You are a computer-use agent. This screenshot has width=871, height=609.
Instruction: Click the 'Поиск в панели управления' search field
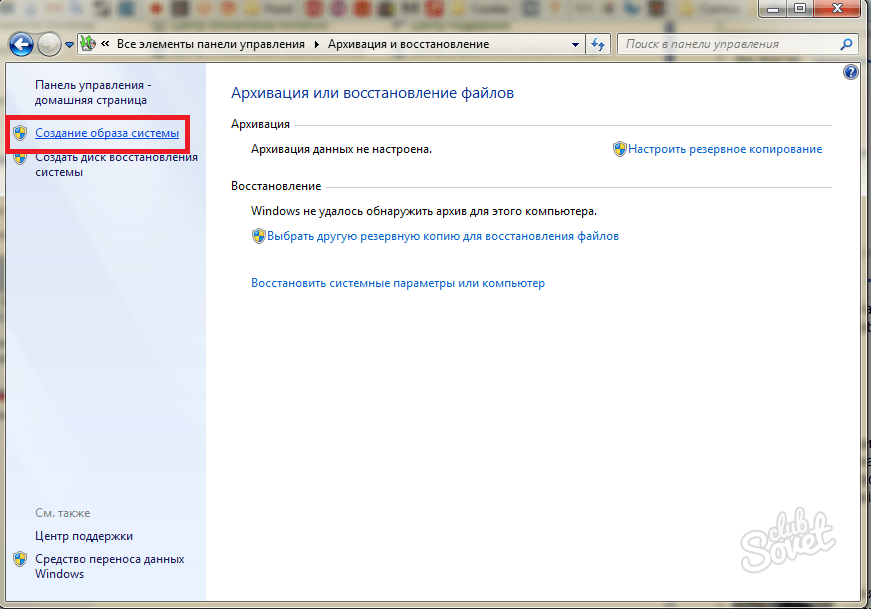(730, 45)
